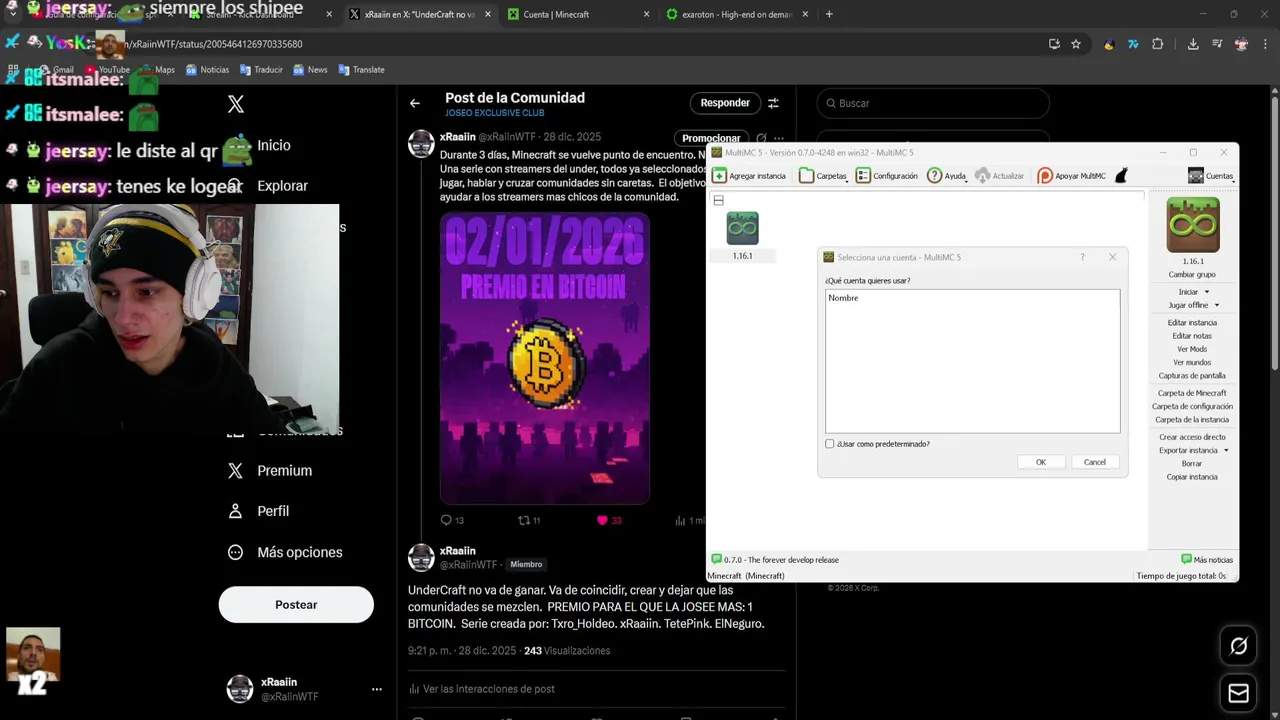Open the Traducir bookmark
This screenshot has width=1280, height=720.
(261, 70)
